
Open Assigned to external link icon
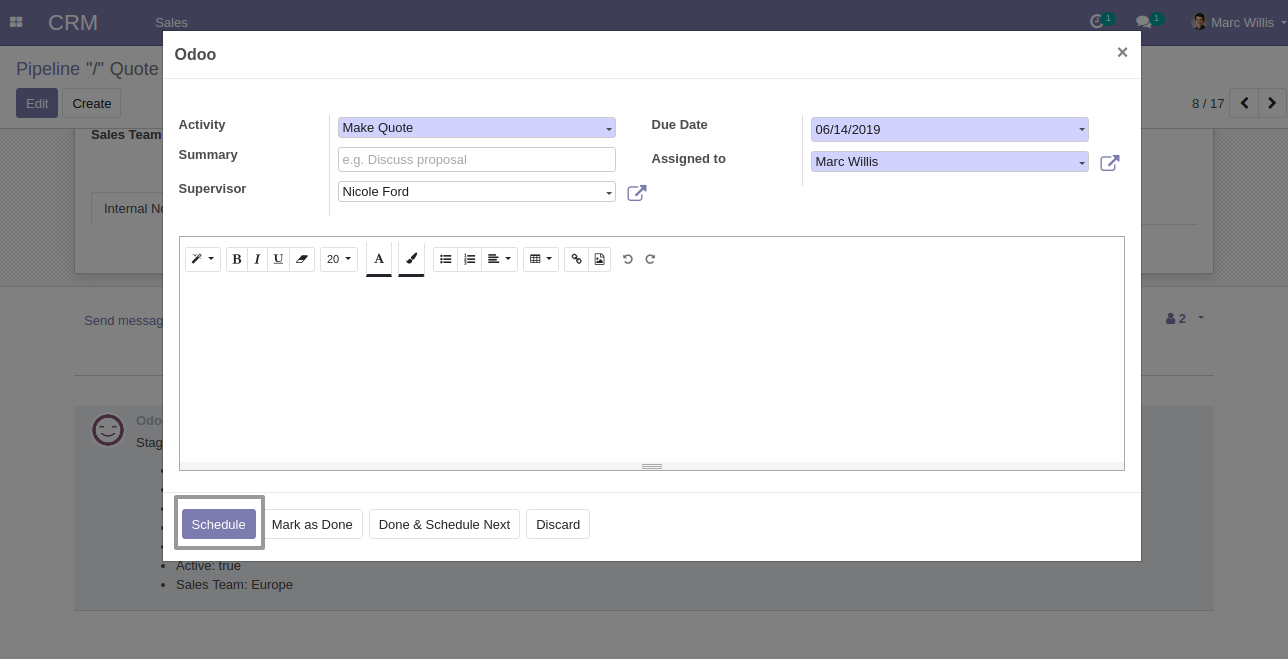tap(1109, 163)
